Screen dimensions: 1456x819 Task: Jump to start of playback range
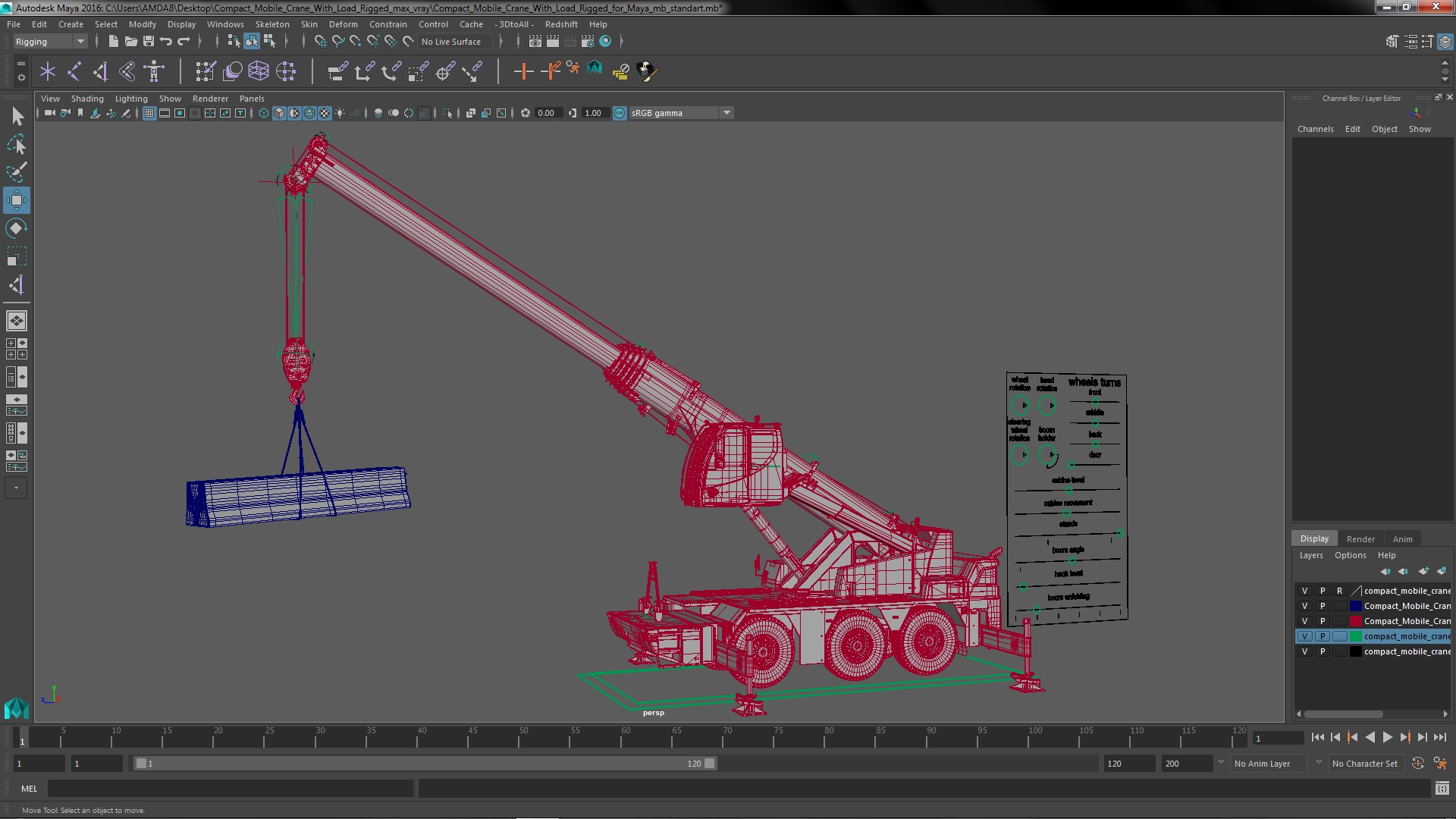[x=1317, y=737]
